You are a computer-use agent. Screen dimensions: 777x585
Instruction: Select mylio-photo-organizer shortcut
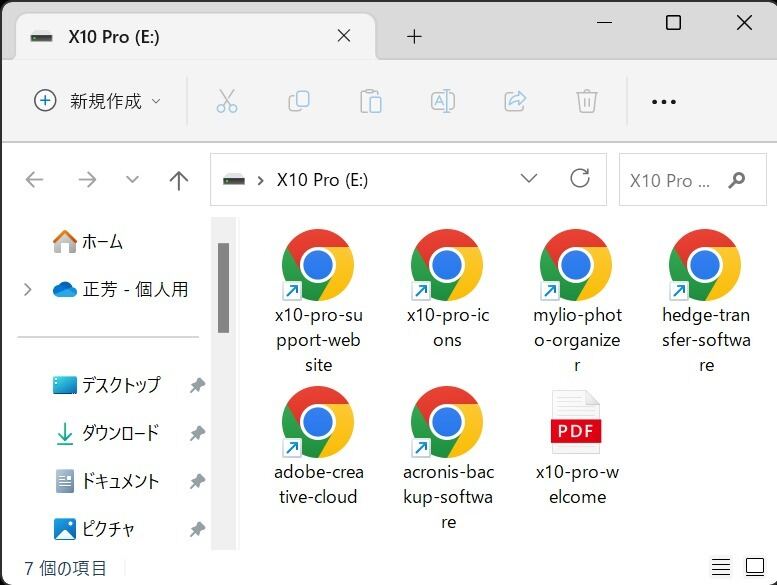[577, 301]
